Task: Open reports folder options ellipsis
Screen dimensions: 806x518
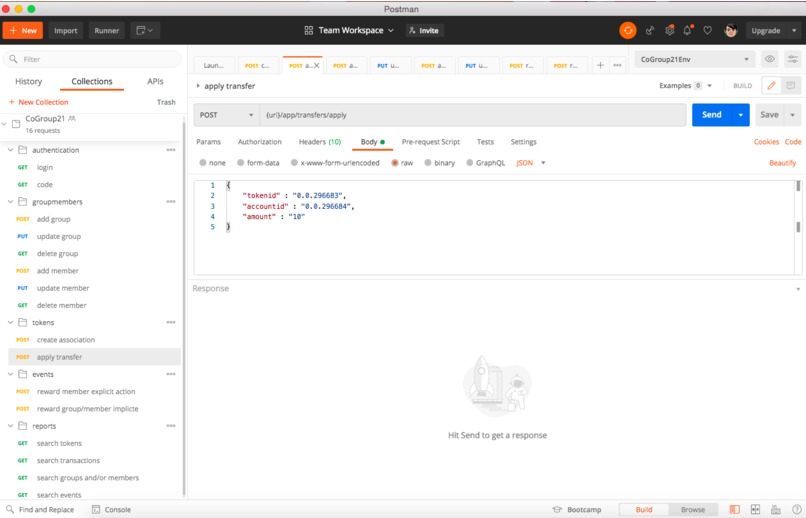Action: click(x=171, y=426)
